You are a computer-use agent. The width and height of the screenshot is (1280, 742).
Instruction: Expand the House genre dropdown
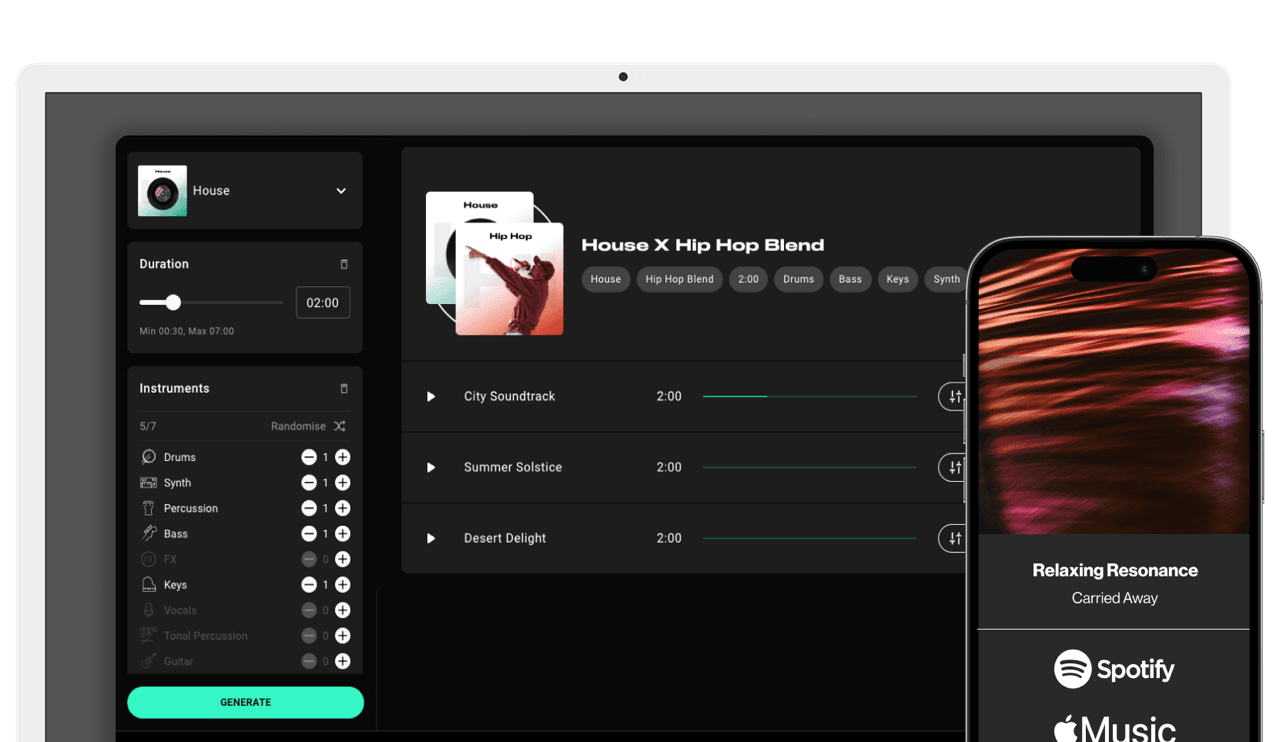pyautogui.click(x=341, y=191)
